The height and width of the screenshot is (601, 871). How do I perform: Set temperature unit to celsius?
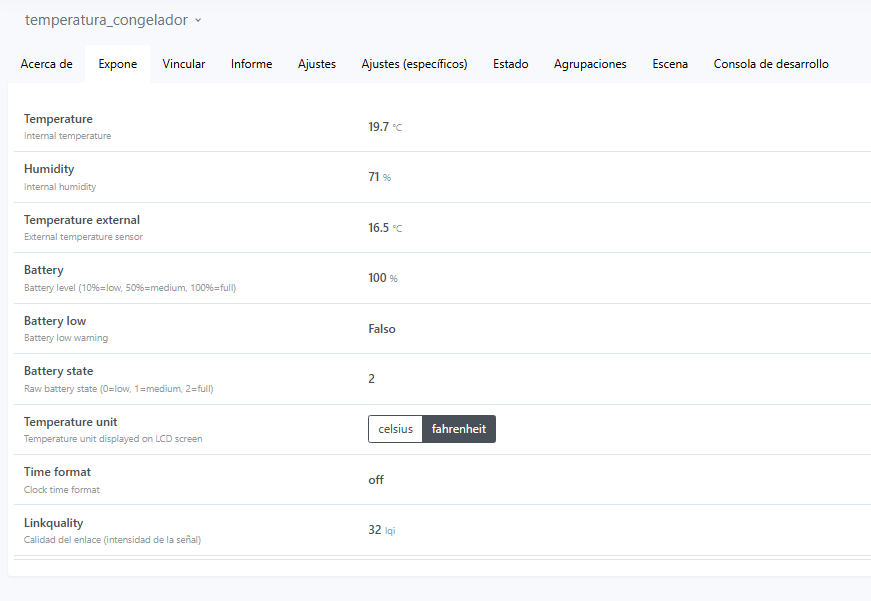coord(395,429)
